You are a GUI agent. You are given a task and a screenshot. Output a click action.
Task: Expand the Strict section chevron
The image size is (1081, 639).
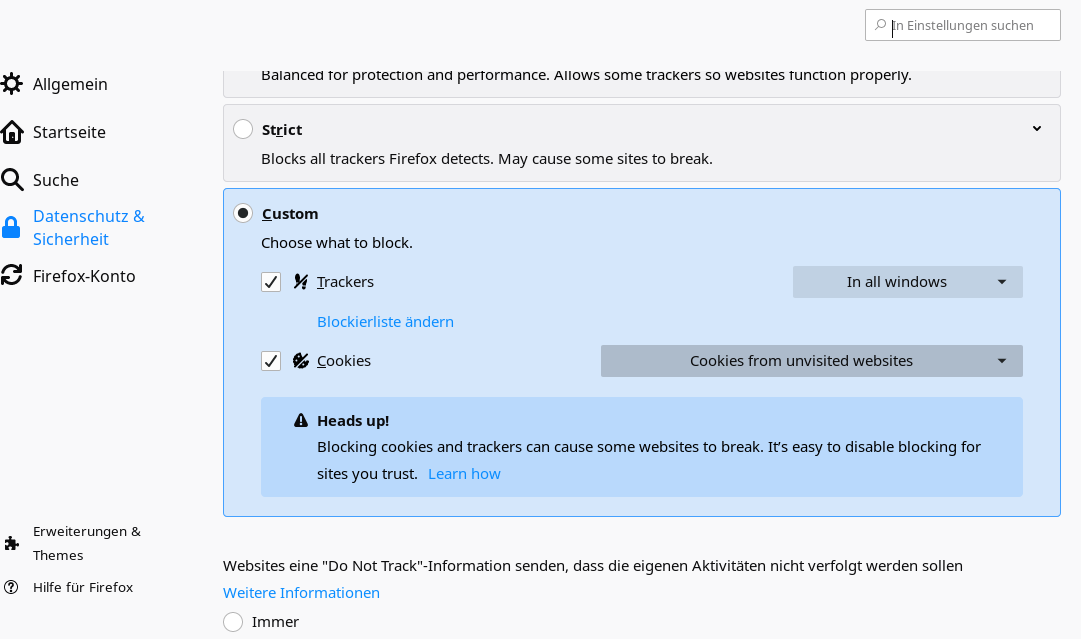[1037, 129]
